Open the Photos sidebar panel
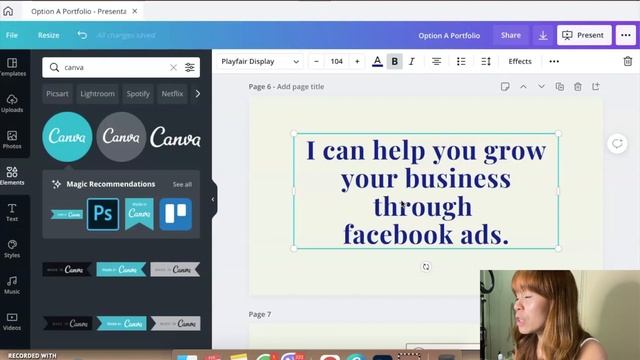 [12, 140]
